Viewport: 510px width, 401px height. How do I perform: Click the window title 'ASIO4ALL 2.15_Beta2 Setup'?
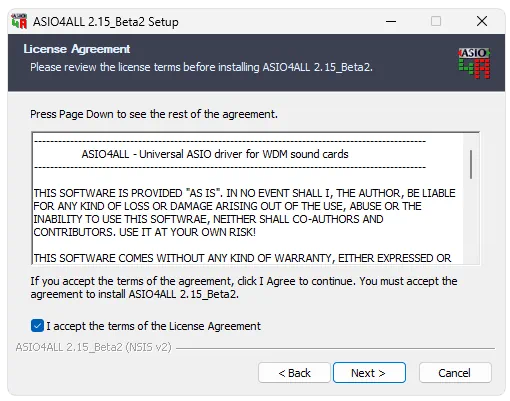pos(106,22)
